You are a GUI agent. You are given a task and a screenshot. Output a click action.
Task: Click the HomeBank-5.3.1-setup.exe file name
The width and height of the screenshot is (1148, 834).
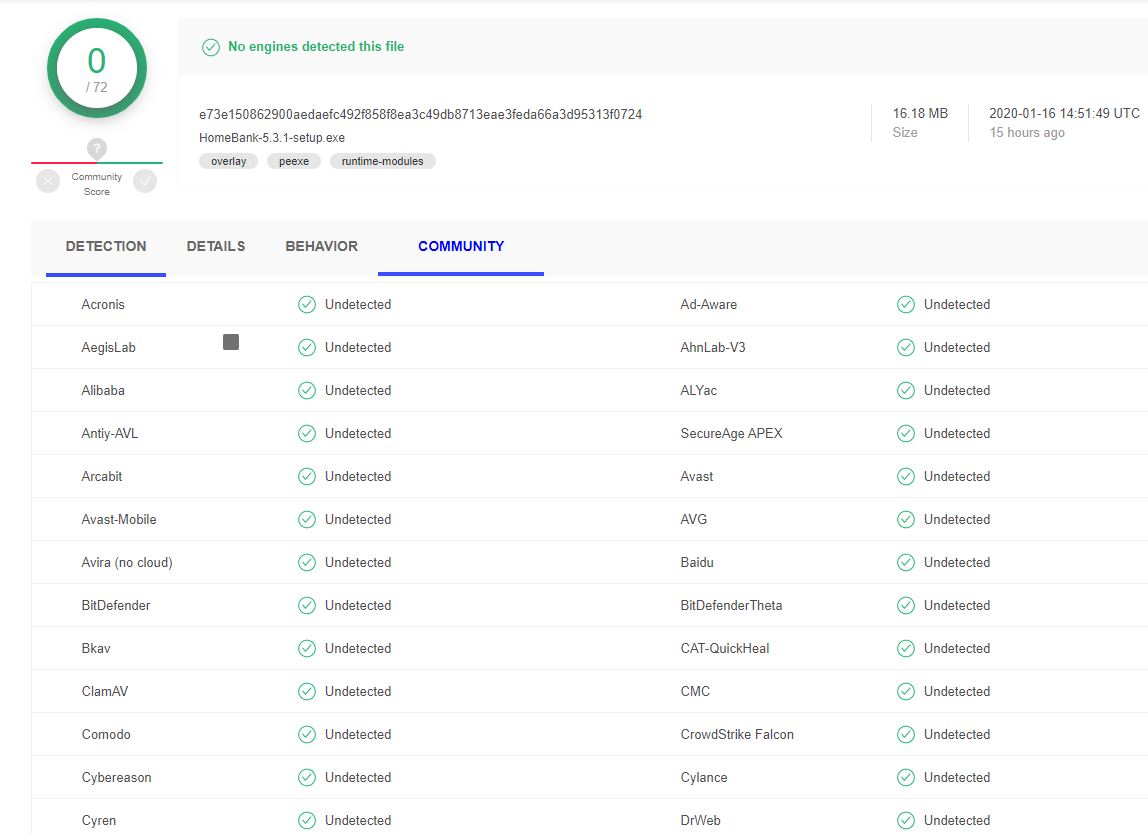[272, 138]
